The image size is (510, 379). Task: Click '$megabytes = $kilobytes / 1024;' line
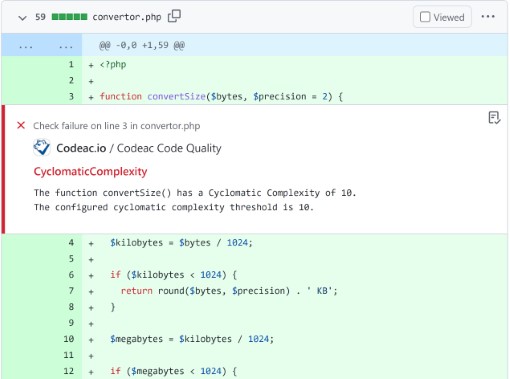coord(192,339)
